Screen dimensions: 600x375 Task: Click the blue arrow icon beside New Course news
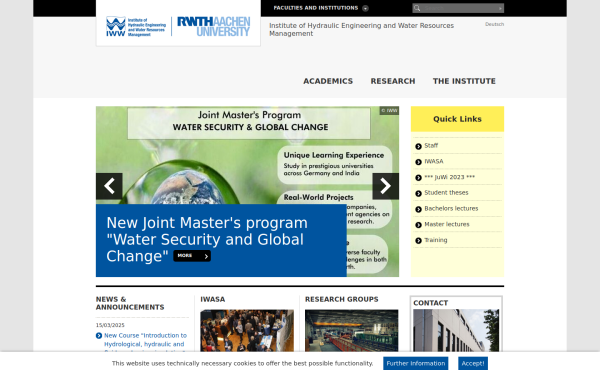click(99, 336)
